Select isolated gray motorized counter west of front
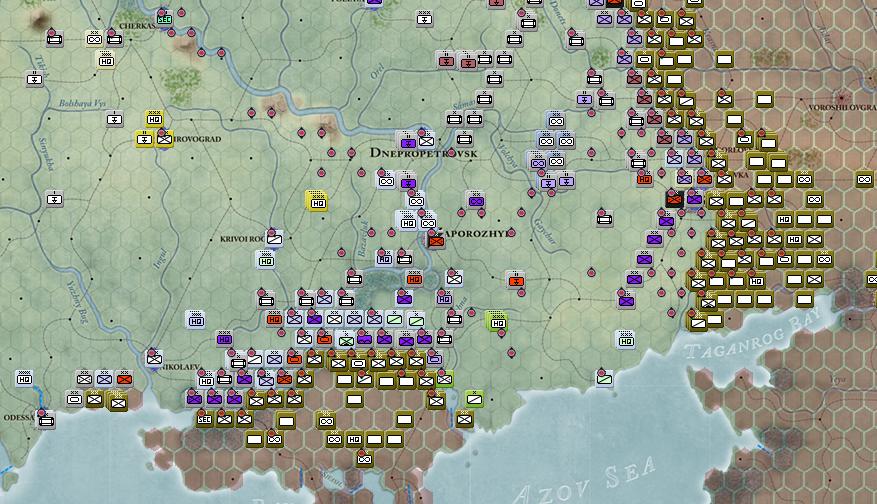Screen dimensions: 877x504 [x=604, y=219]
